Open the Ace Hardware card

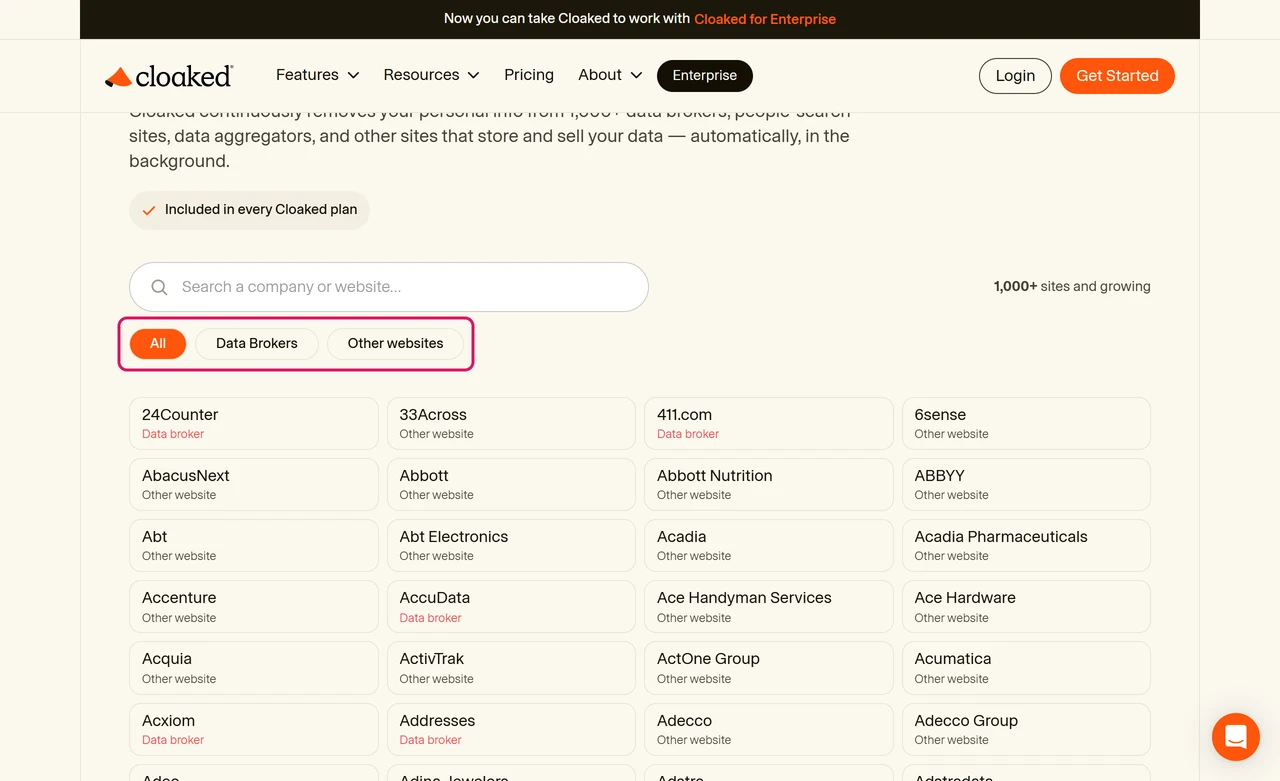(x=1026, y=606)
